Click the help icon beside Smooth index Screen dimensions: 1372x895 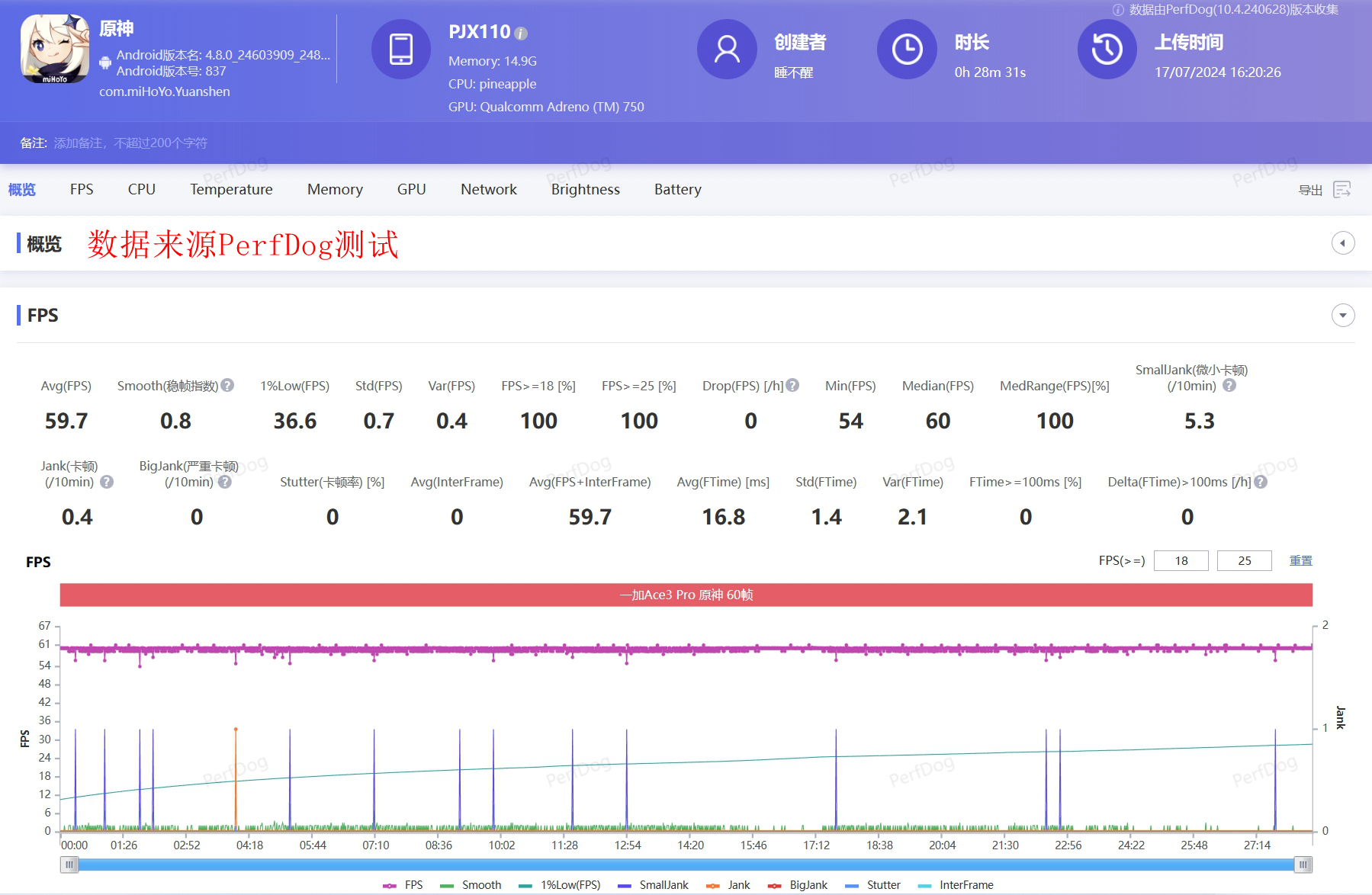[227, 386]
